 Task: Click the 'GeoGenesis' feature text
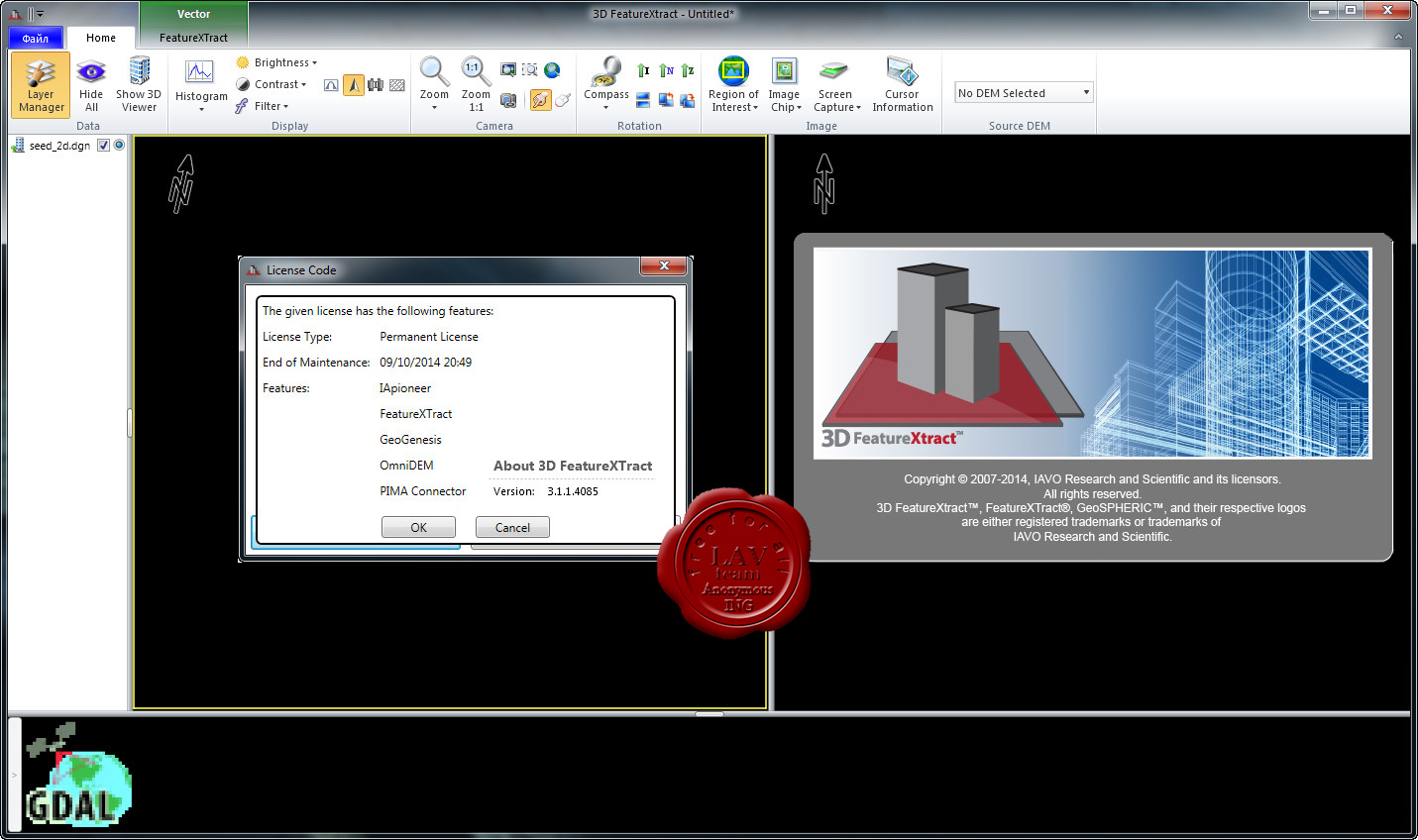[410, 440]
